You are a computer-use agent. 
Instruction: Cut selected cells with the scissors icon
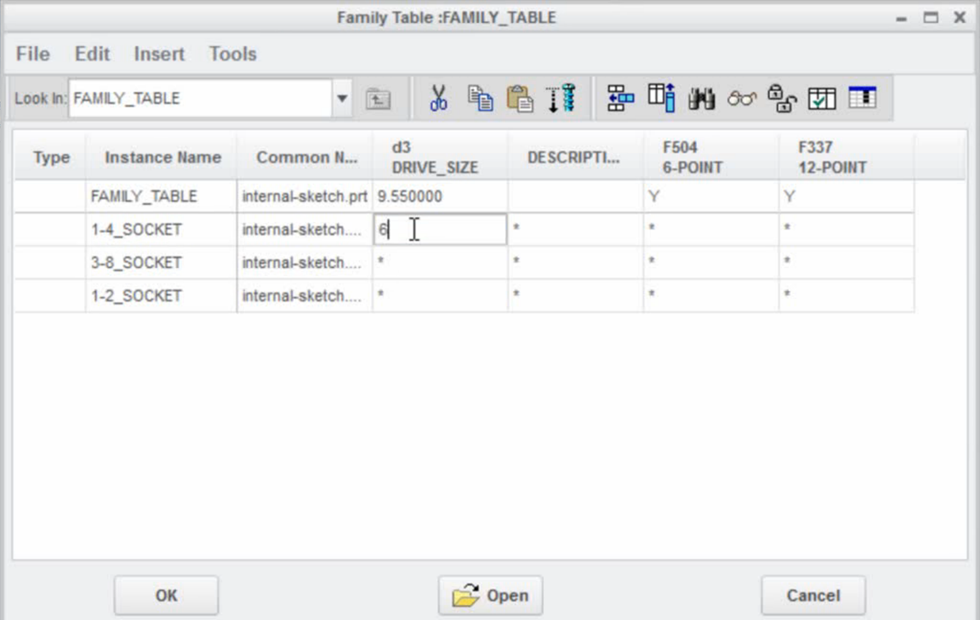(x=437, y=97)
